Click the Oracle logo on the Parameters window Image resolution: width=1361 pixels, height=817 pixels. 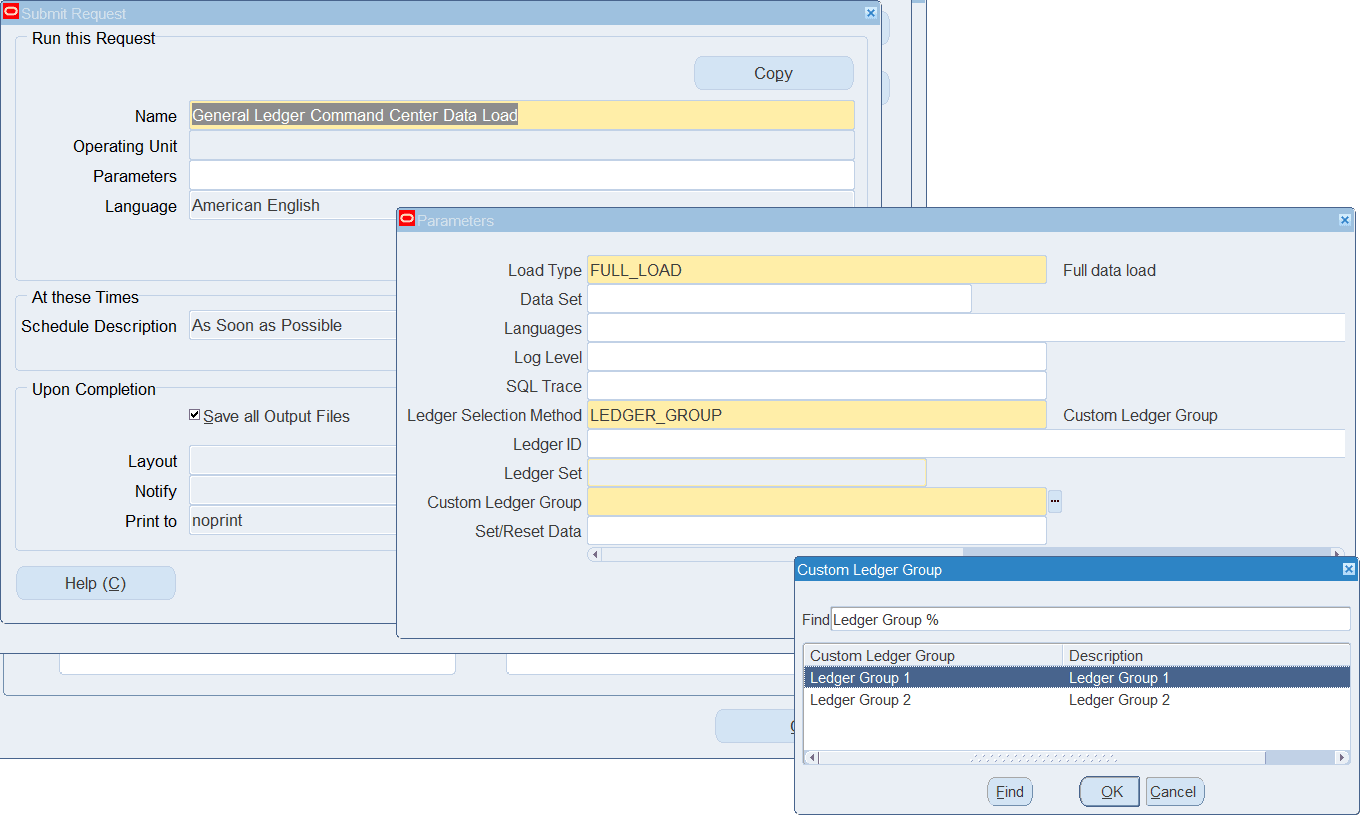pyautogui.click(x=408, y=219)
